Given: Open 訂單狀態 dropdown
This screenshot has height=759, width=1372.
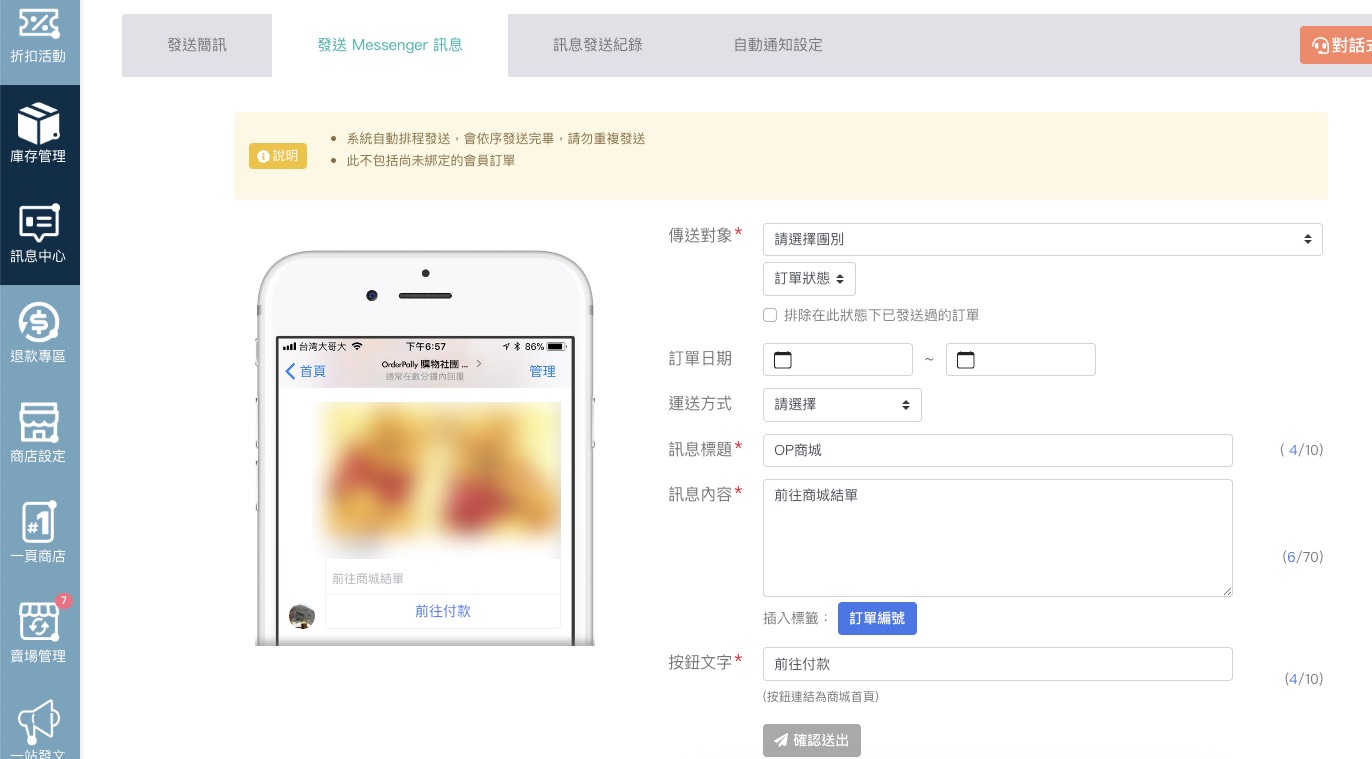Looking at the screenshot, I should click(809, 279).
